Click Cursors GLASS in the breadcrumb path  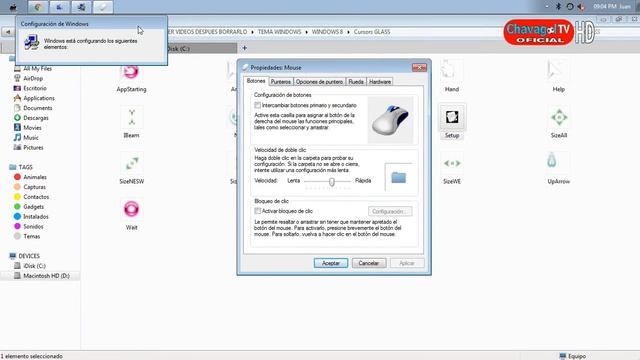pyautogui.click(x=371, y=32)
